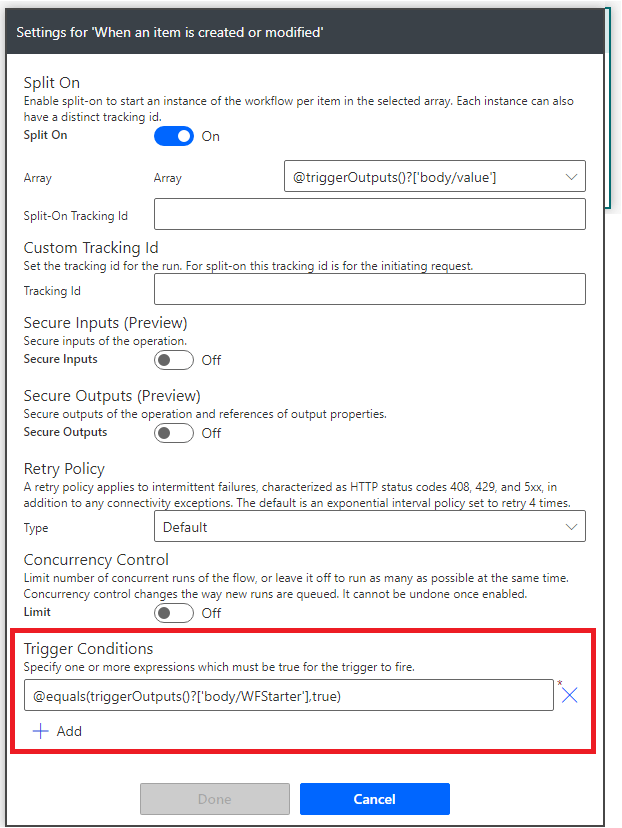622x828 pixels.
Task: Turn off the Split On switch
Action: click(x=174, y=136)
